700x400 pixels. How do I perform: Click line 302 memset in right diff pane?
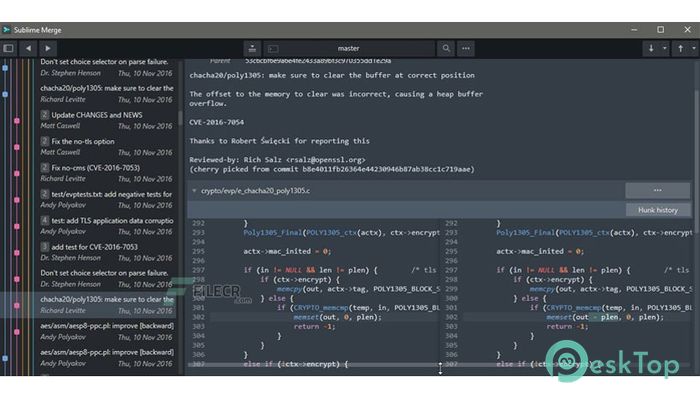(x=559, y=317)
